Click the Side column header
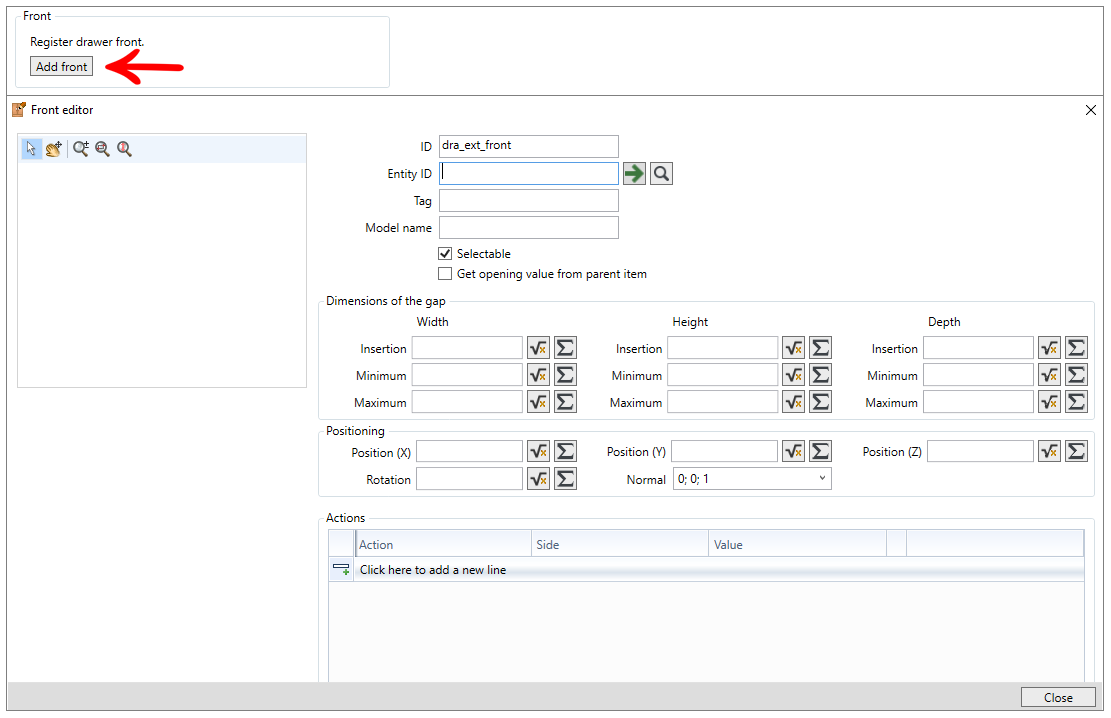 [620, 544]
